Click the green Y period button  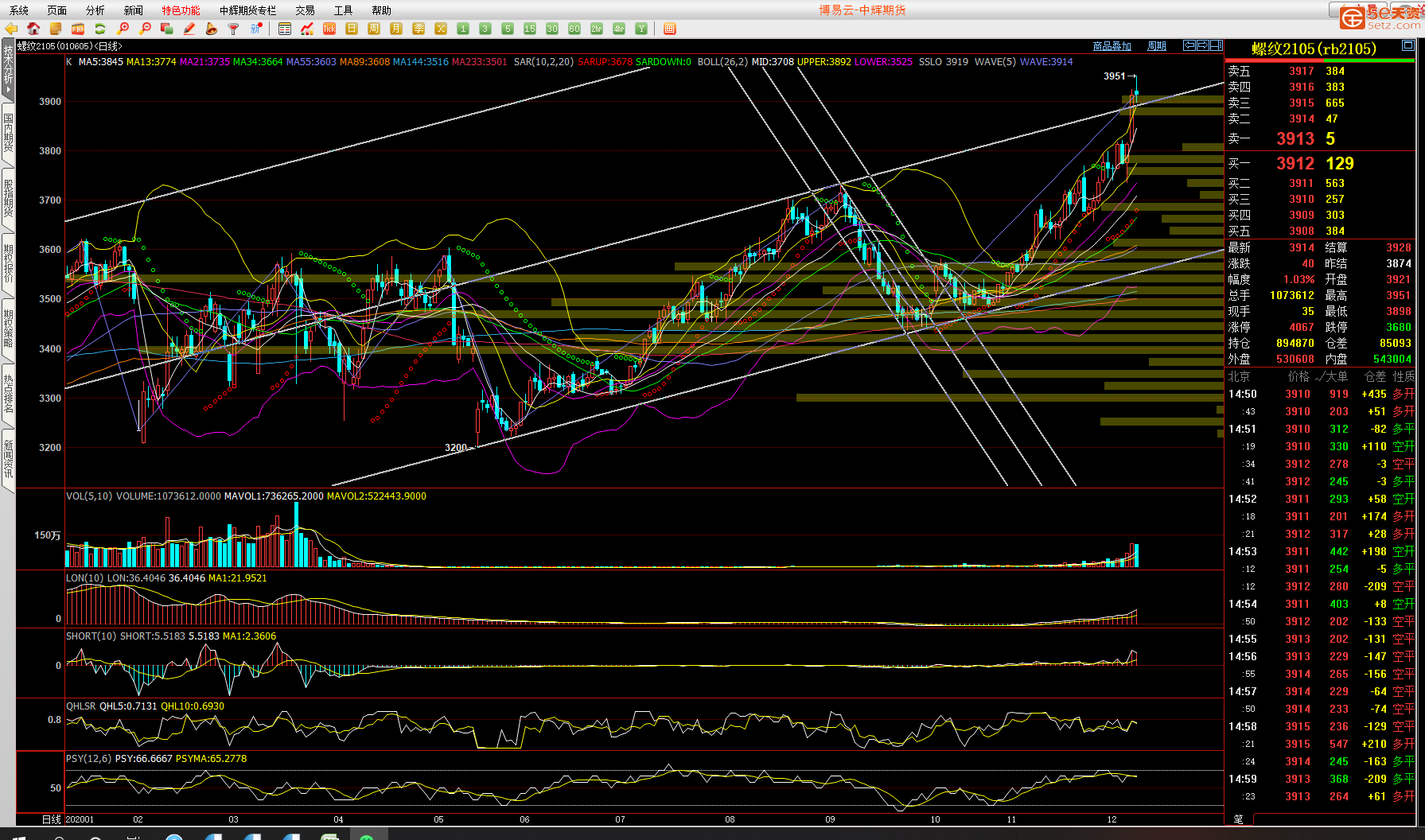click(641, 29)
